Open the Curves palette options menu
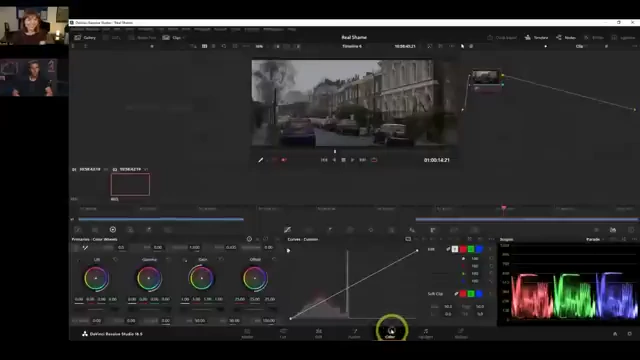Screen dimensions: 640x360 pyautogui.click(x=491, y=239)
